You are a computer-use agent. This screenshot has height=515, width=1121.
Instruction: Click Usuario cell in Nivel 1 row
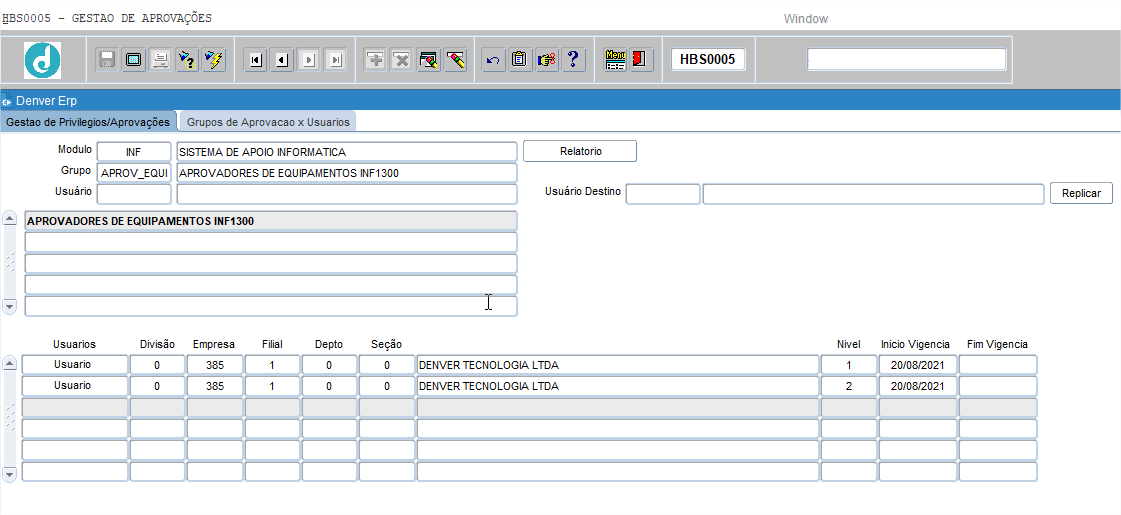coord(74,365)
